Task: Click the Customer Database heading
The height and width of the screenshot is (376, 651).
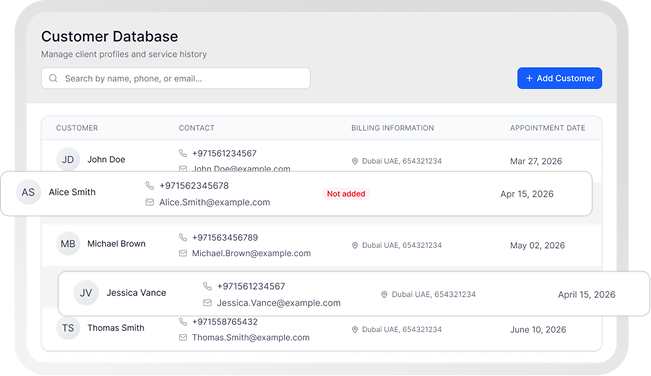Action: [110, 37]
